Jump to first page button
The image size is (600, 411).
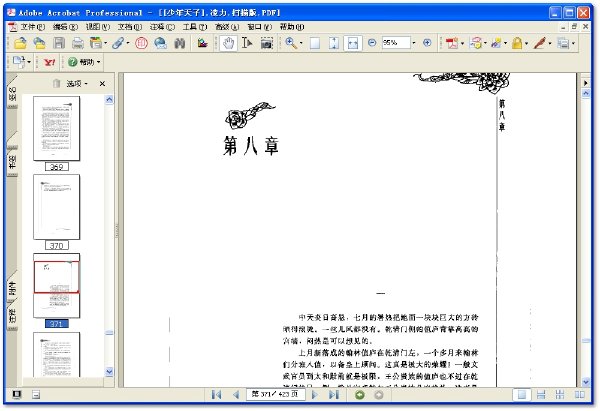pos(216,395)
